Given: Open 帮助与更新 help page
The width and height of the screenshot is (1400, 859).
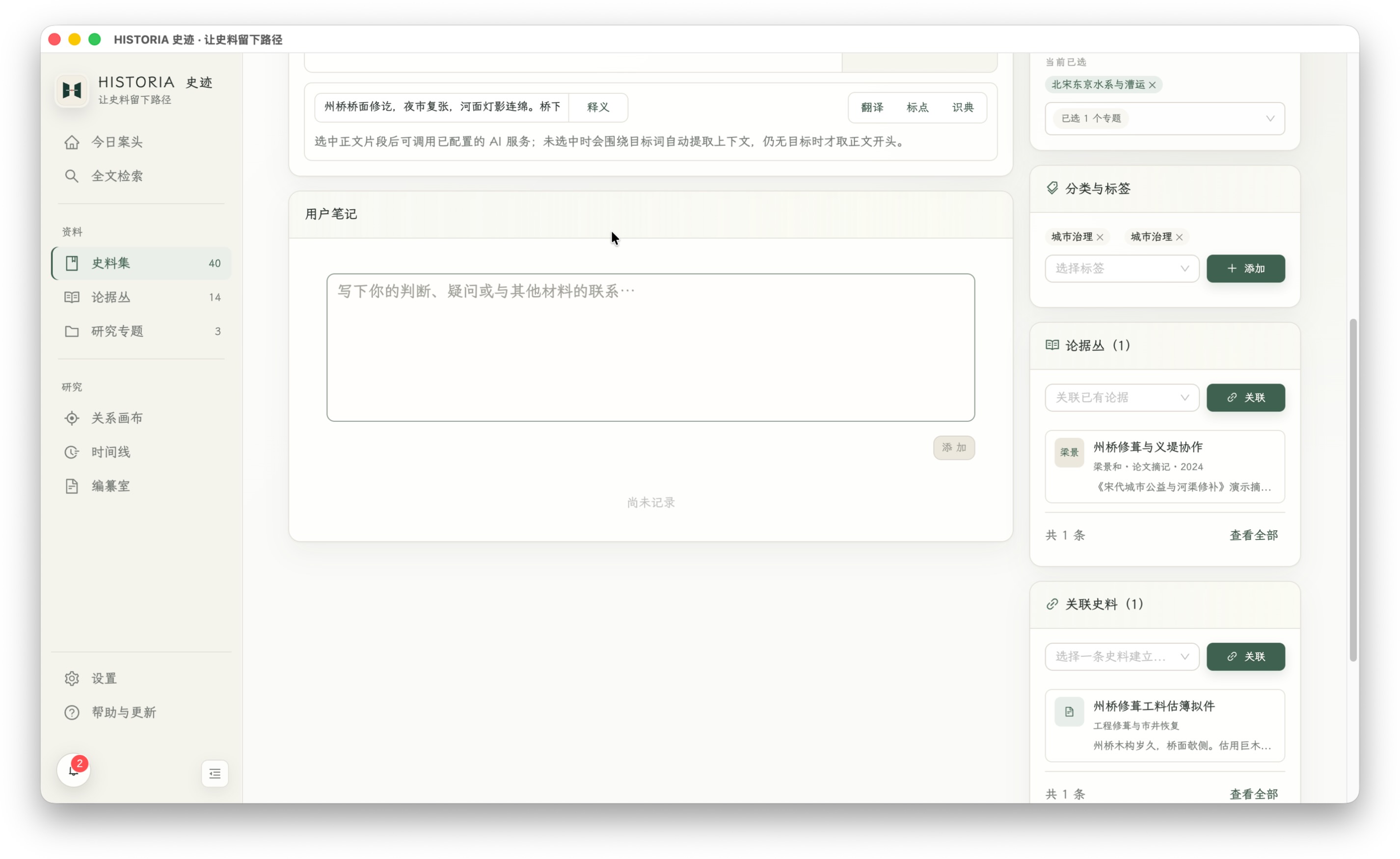Looking at the screenshot, I should 141,712.
